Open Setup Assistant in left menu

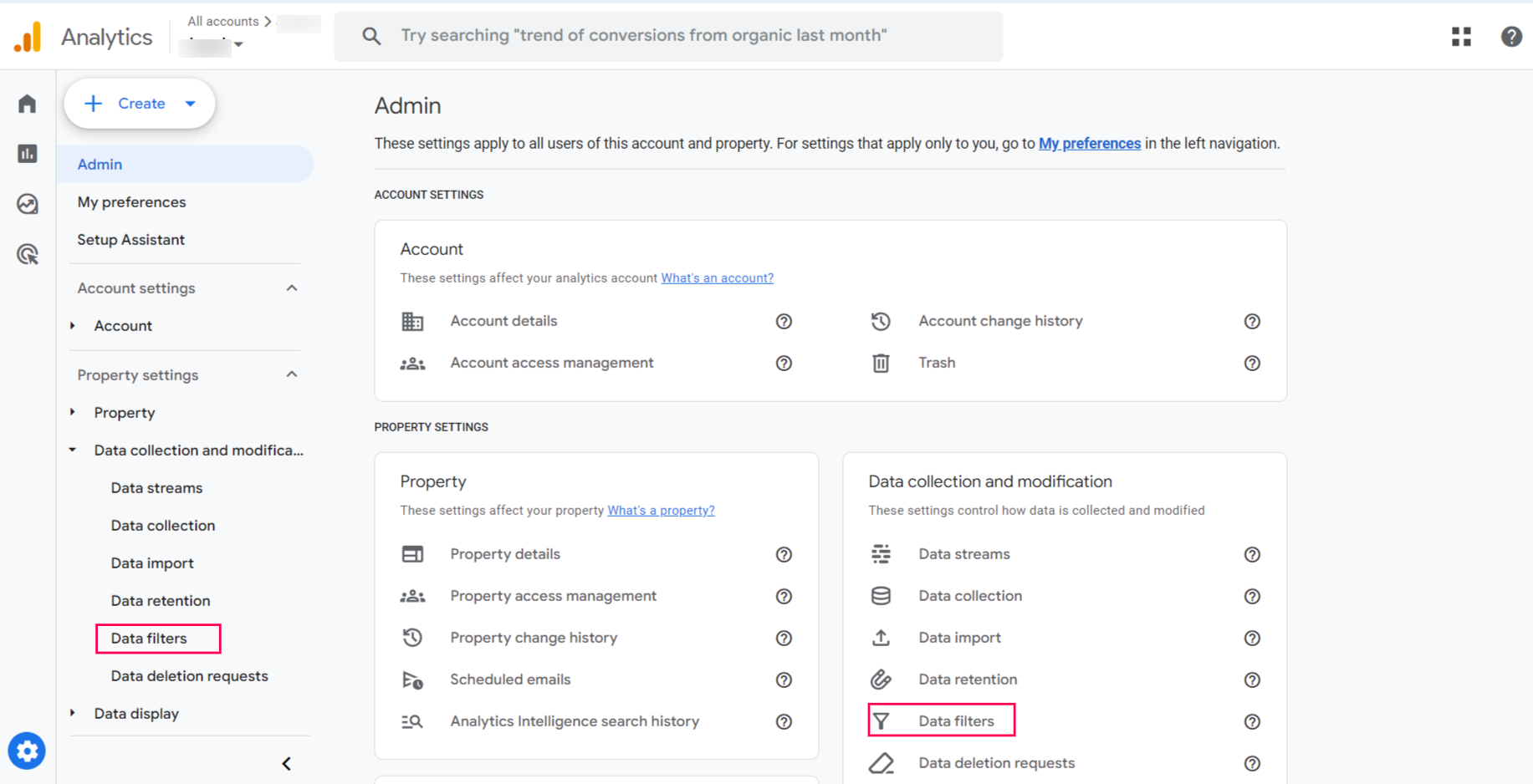click(x=130, y=240)
